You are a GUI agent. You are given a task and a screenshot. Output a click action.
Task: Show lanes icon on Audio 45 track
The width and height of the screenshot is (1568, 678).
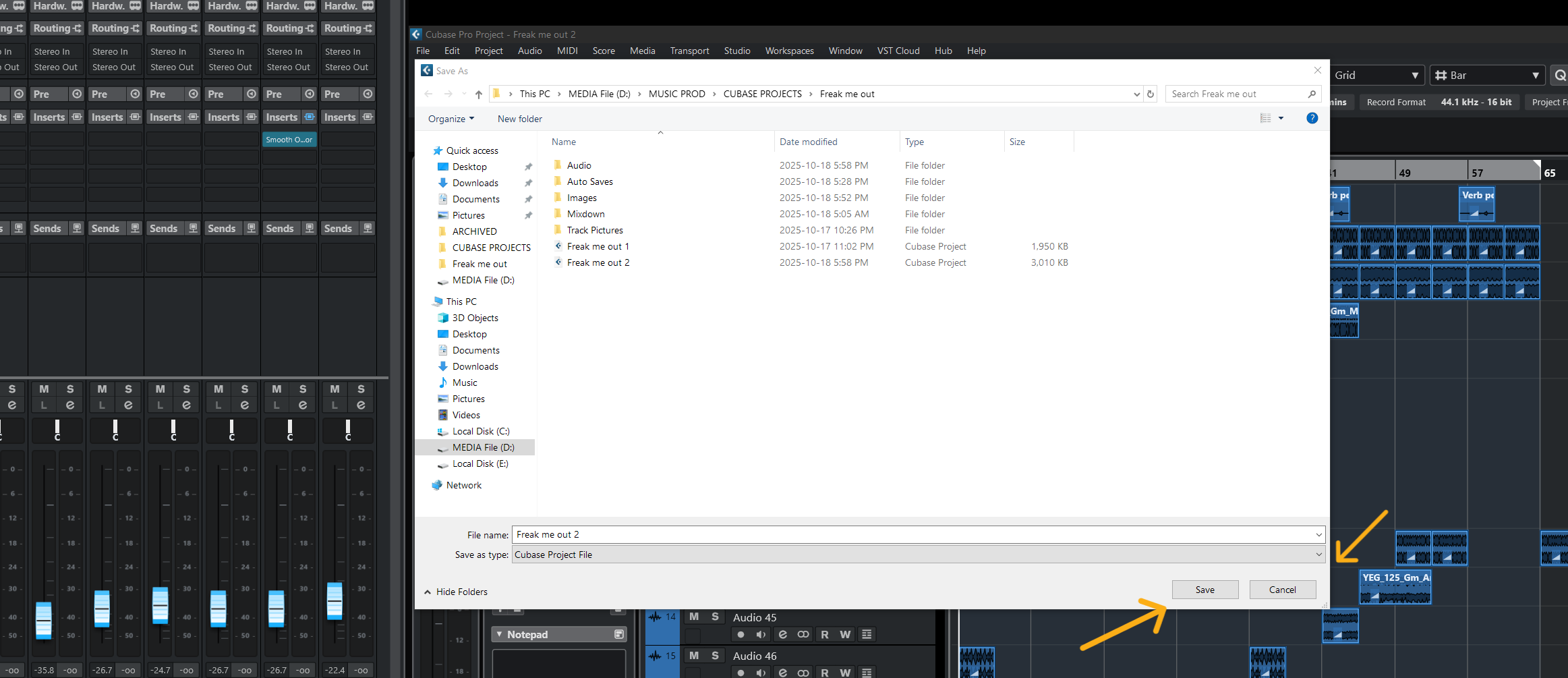coord(867,634)
